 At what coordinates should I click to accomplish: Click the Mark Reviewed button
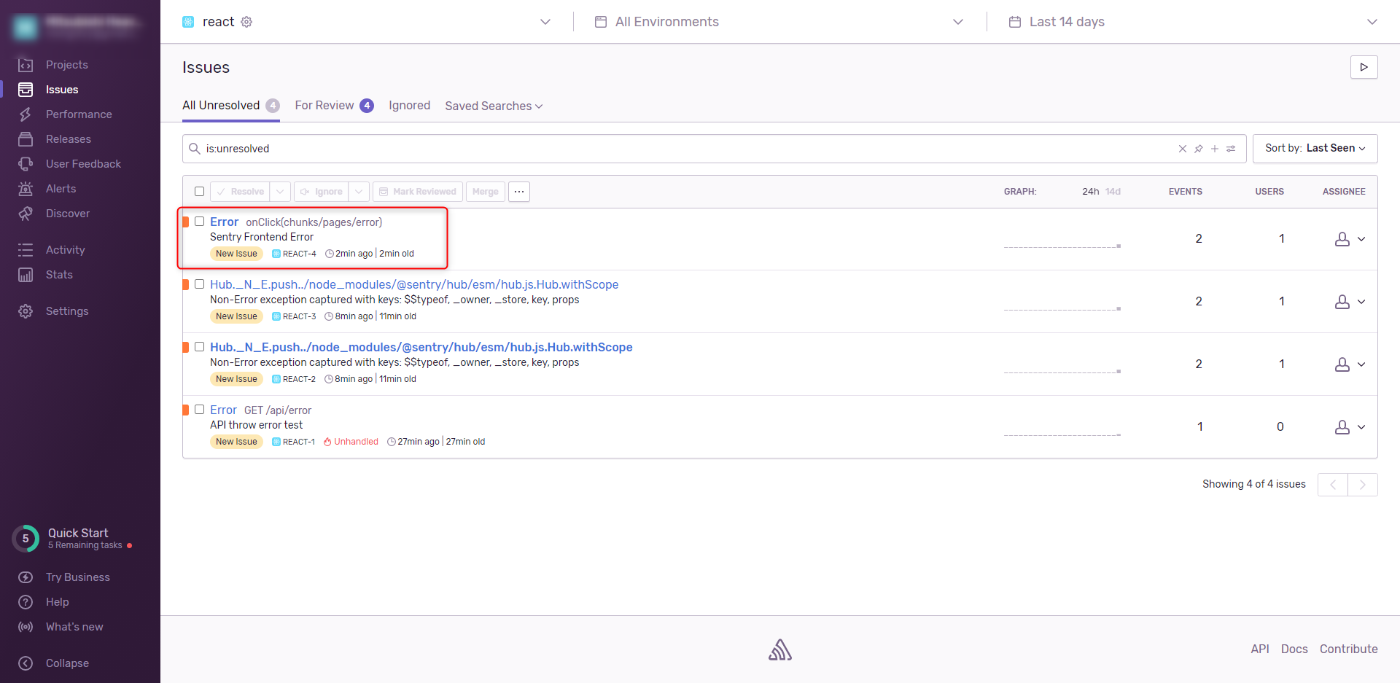point(418,191)
